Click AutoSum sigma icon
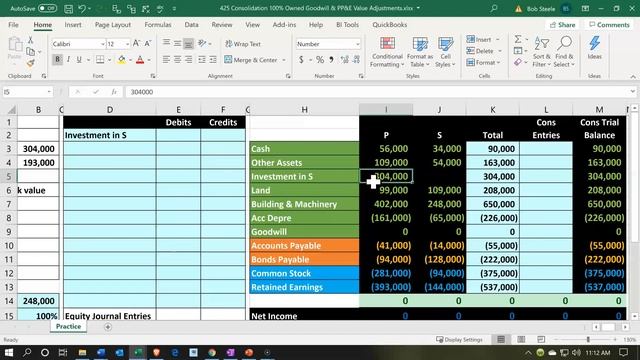This screenshot has height=360, width=640. point(518,39)
